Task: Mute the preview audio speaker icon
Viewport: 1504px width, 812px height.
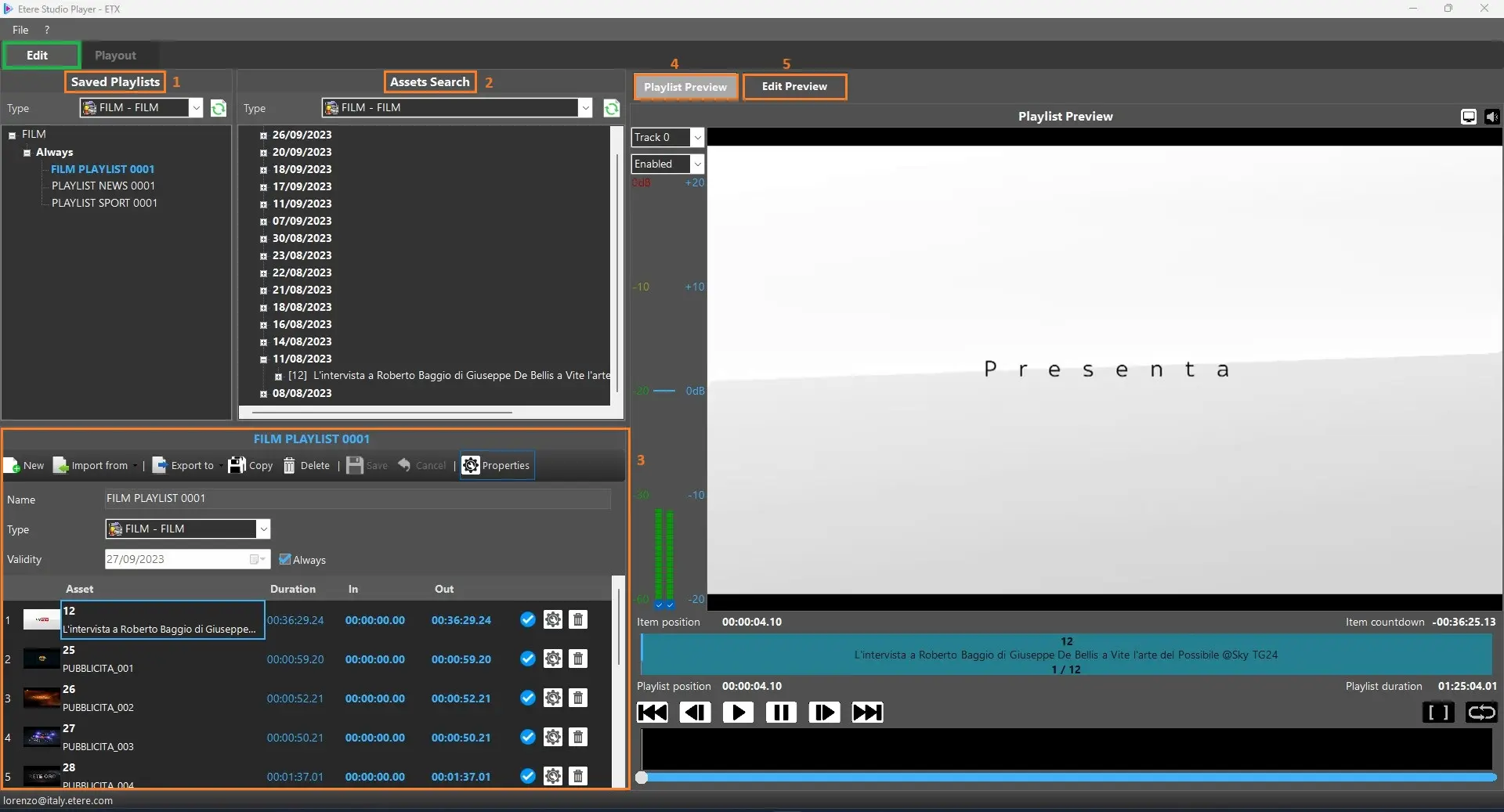Action: click(x=1491, y=117)
